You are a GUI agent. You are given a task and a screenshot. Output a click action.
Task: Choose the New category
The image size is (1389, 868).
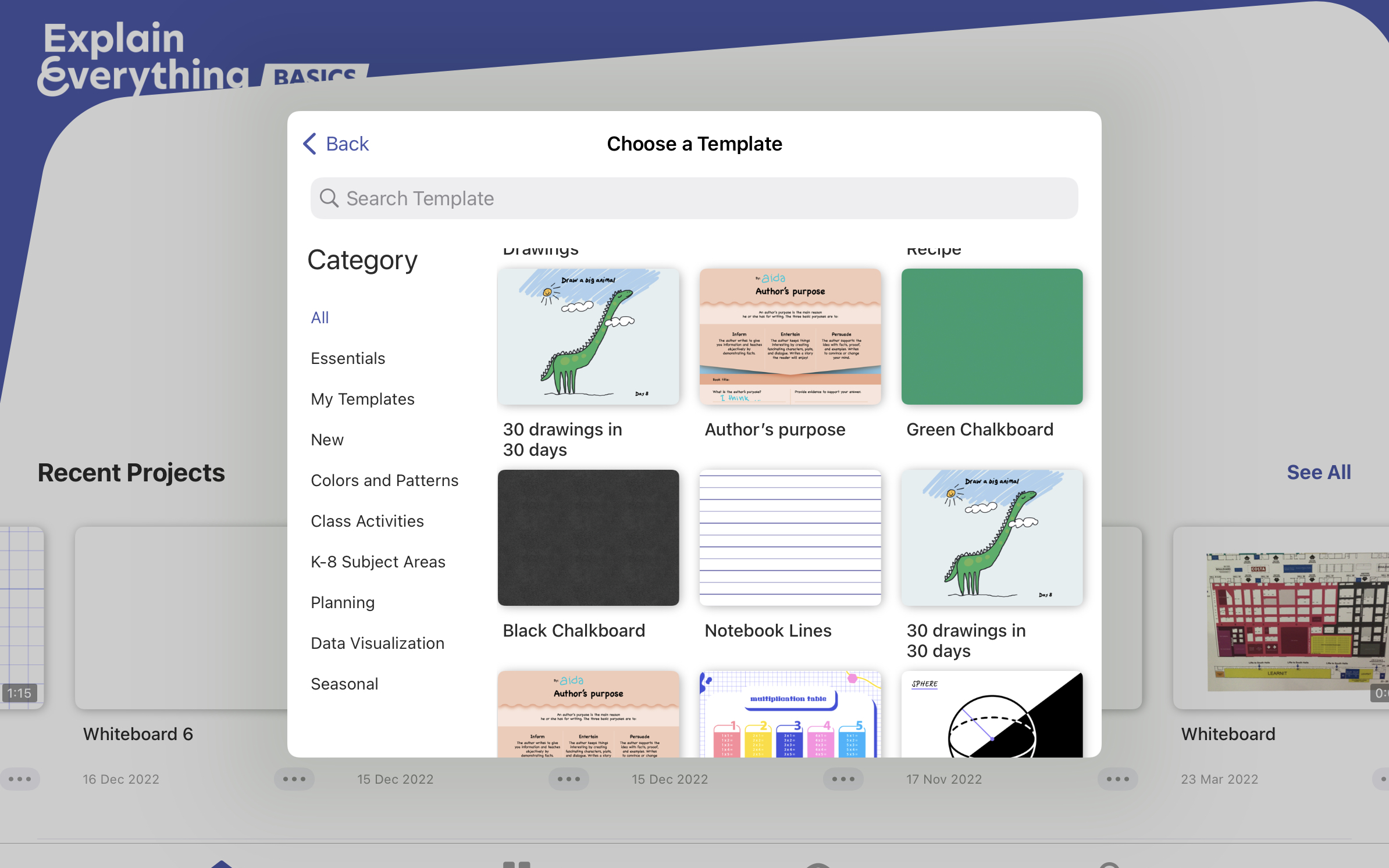point(327,440)
